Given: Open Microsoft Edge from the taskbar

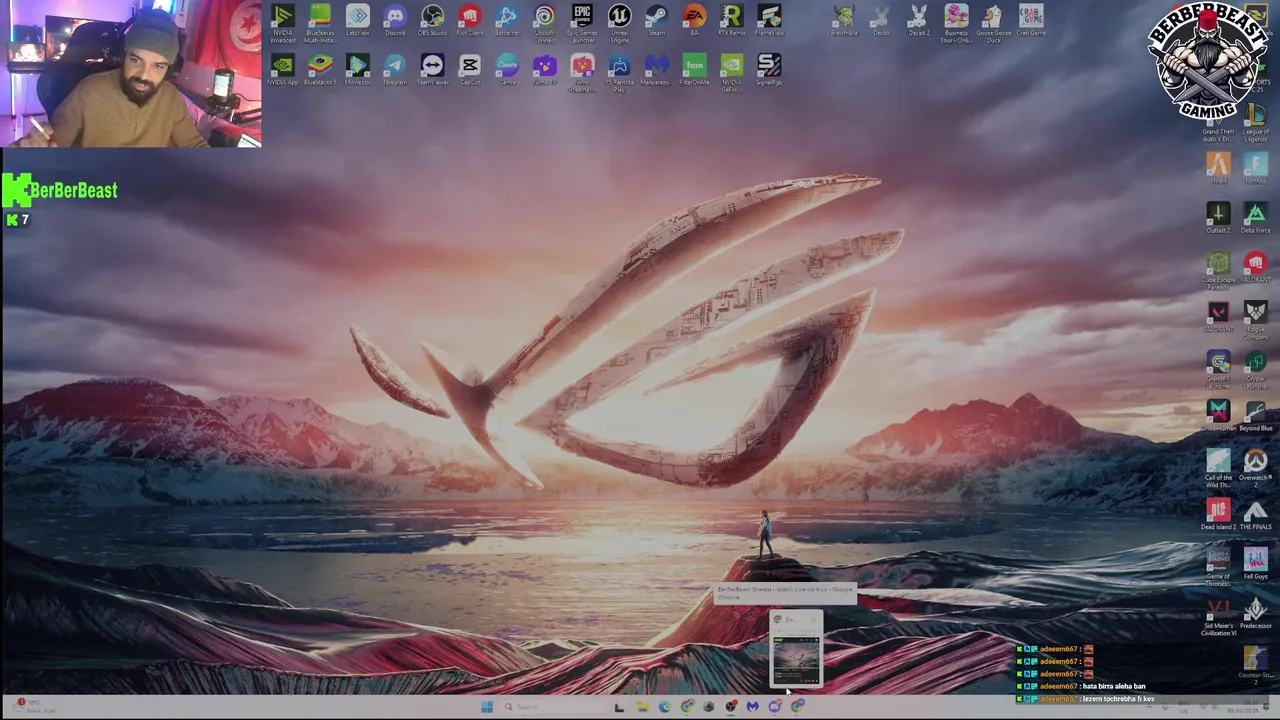Looking at the screenshot, I should (x=664, y=707).
